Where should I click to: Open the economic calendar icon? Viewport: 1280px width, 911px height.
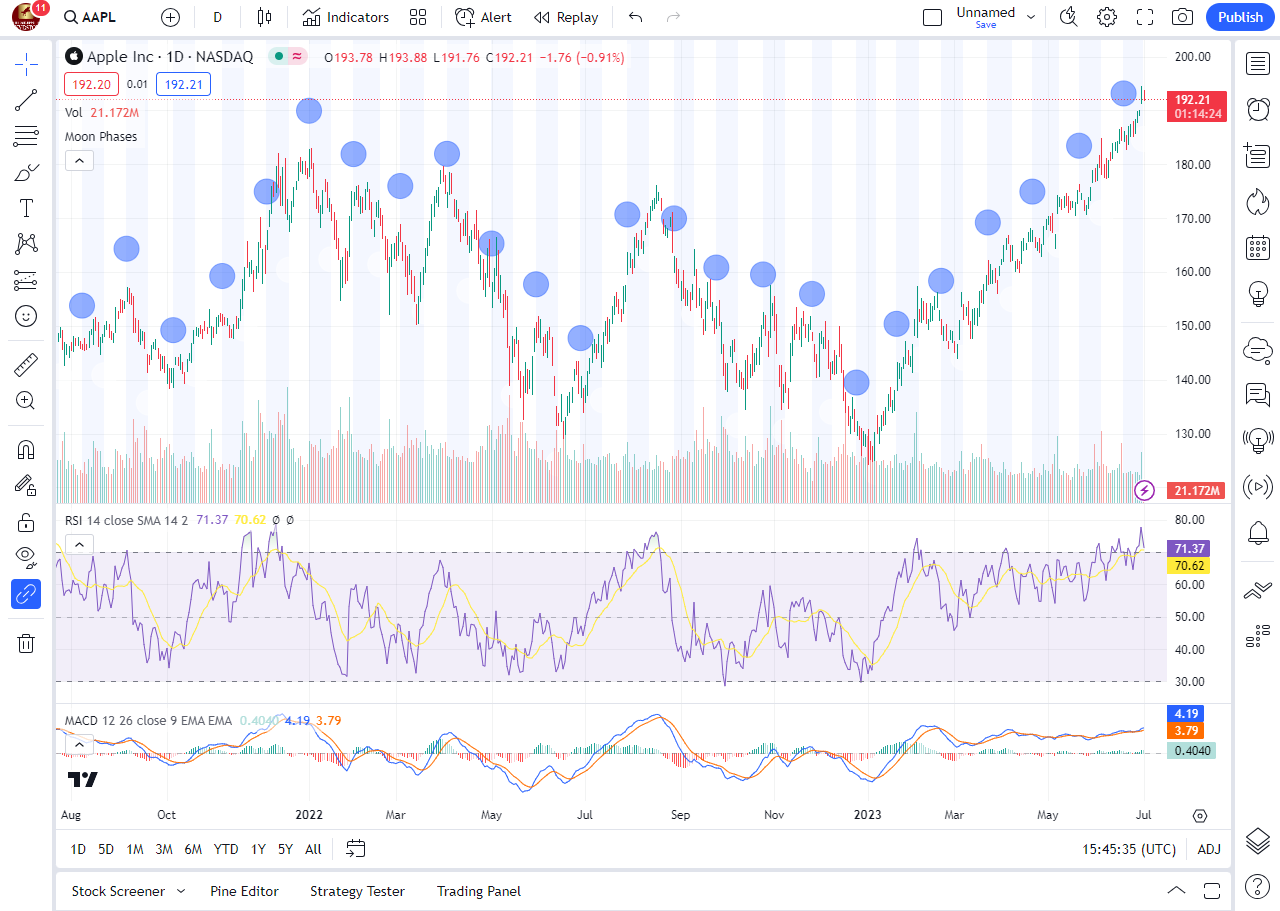[1257, 247]
